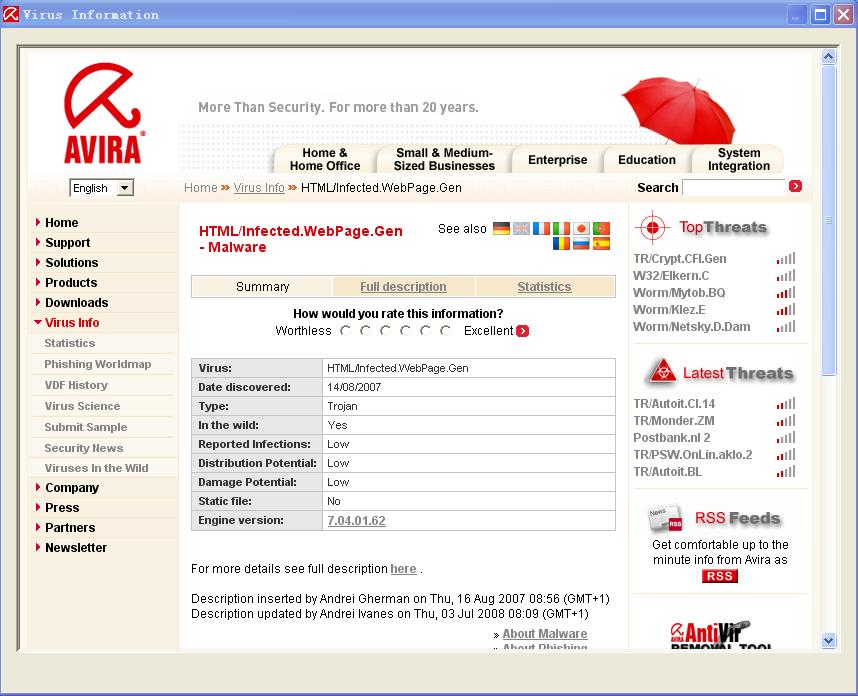This screenshot has width=858, height=696.
Task: Click the RSS Feeds newspaper icon
Action: tap(665, 518)
